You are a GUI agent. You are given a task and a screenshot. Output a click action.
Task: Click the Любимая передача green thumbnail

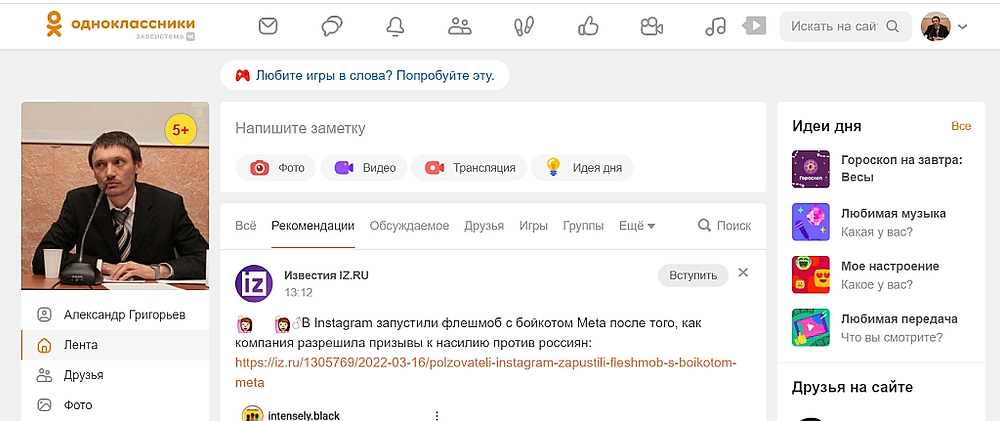(x=811, y=328)
